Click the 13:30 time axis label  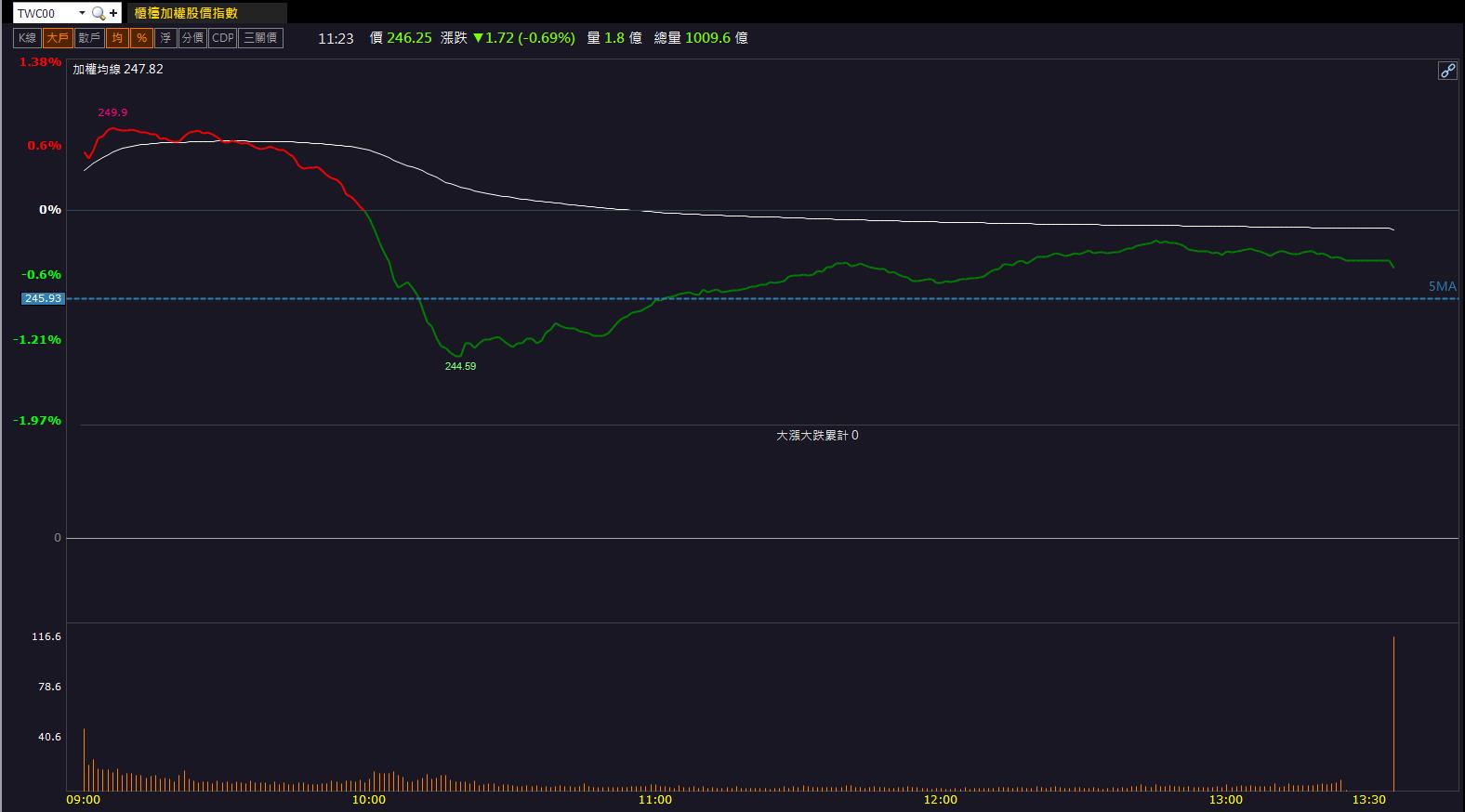point(1369,800)
